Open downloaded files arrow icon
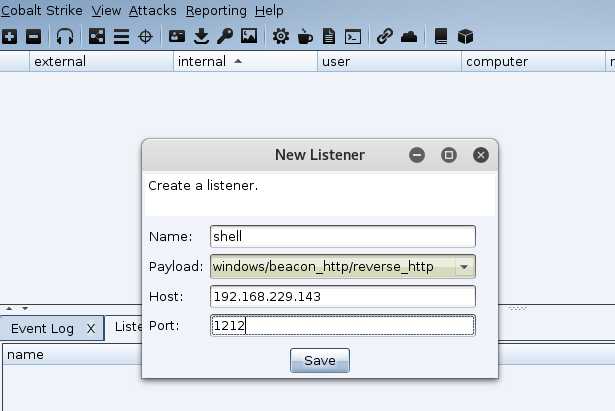The width and height of the screenshot is (615, 411). (201, 36)
